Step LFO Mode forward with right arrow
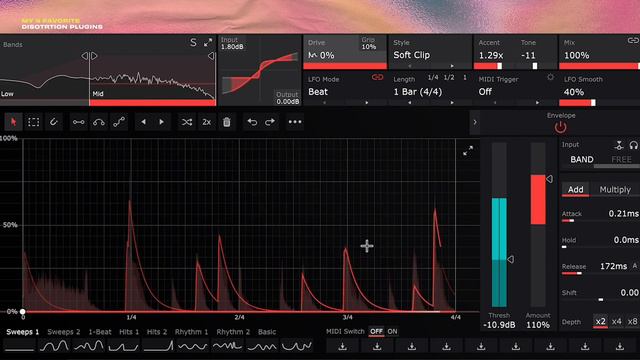The image size is (640, 360). pos(367,102)
